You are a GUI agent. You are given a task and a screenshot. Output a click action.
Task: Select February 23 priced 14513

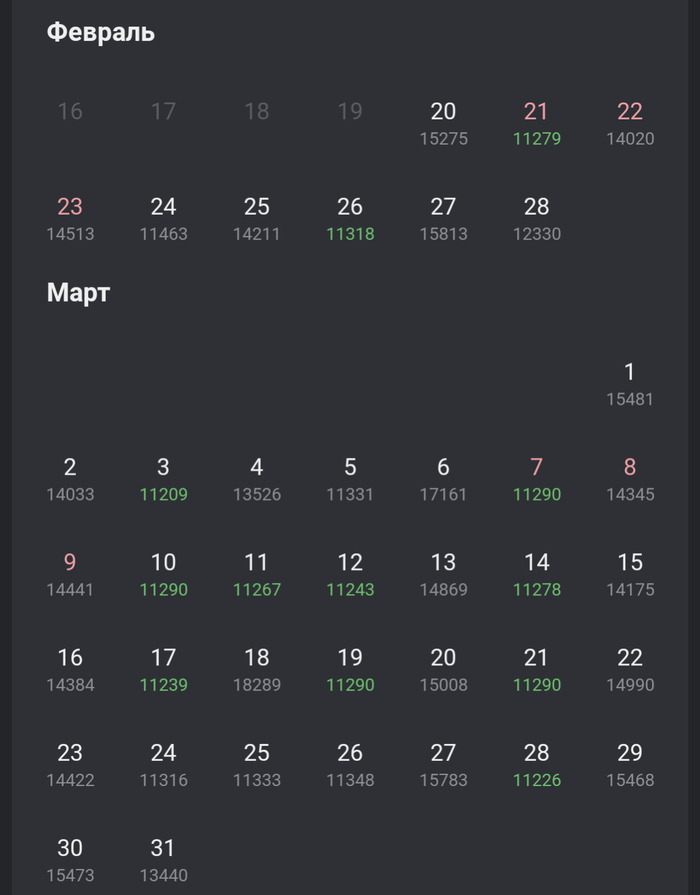click(70, 219)
